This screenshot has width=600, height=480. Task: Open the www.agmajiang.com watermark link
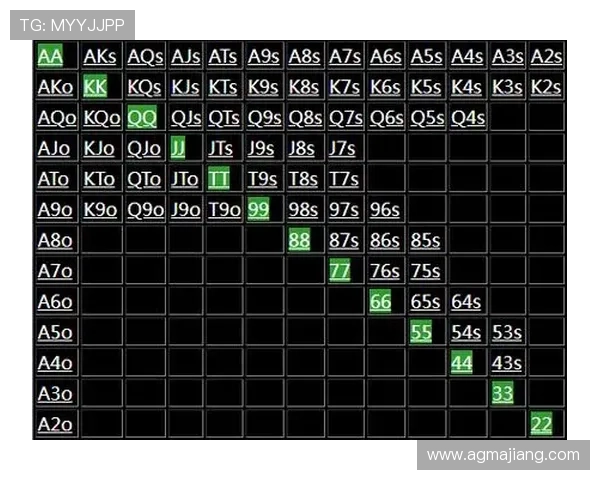tap(503, 455)
